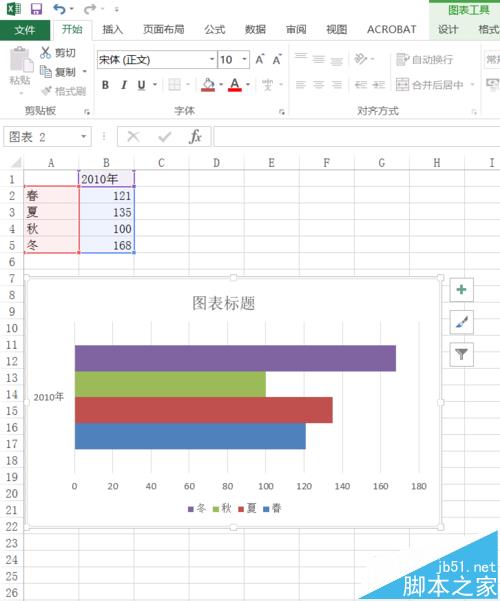Open font group dialog launcher

pyautogui.click(x=282, y=112)
